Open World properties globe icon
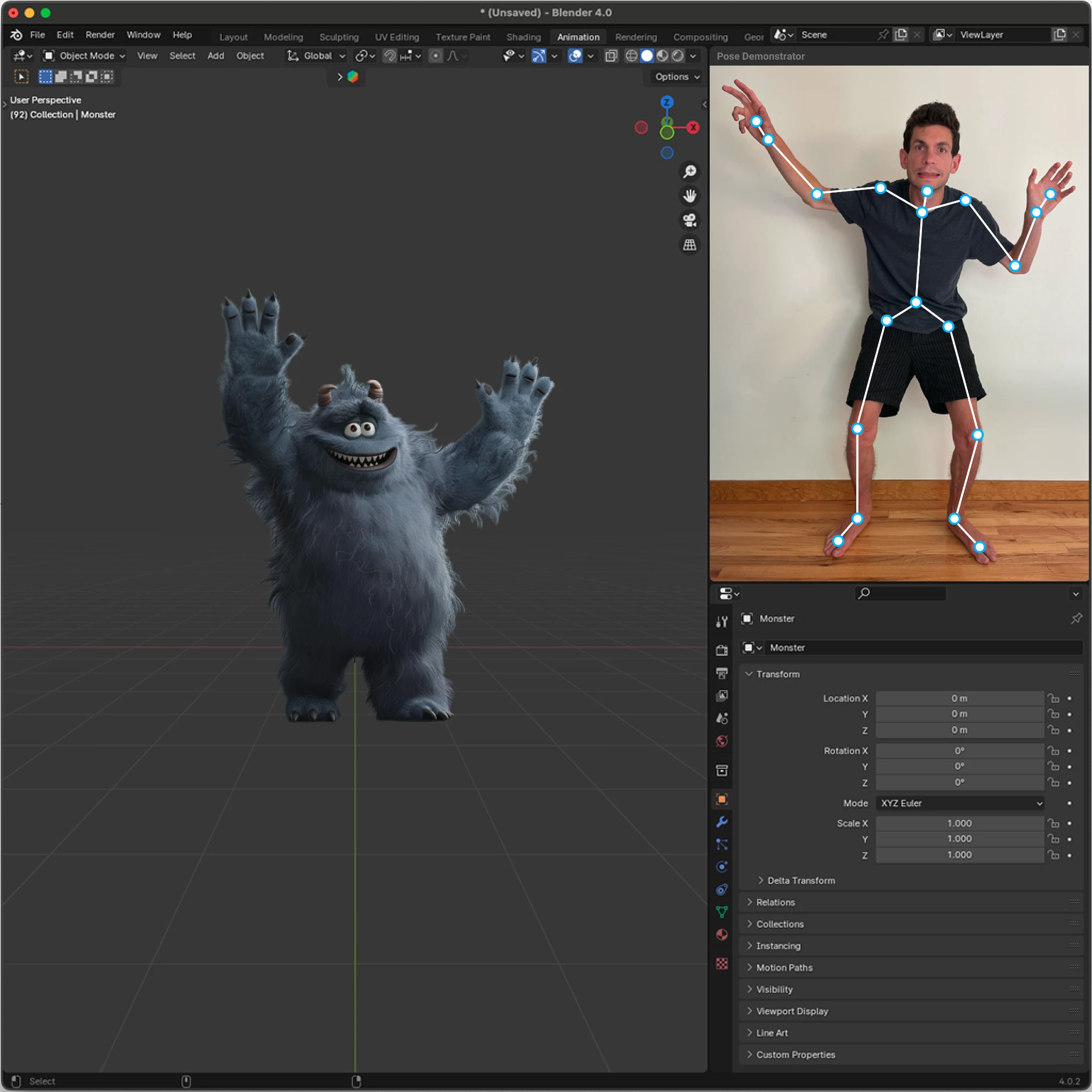The width and height of the screenshot is (1092, 1092). pos(722,741)
